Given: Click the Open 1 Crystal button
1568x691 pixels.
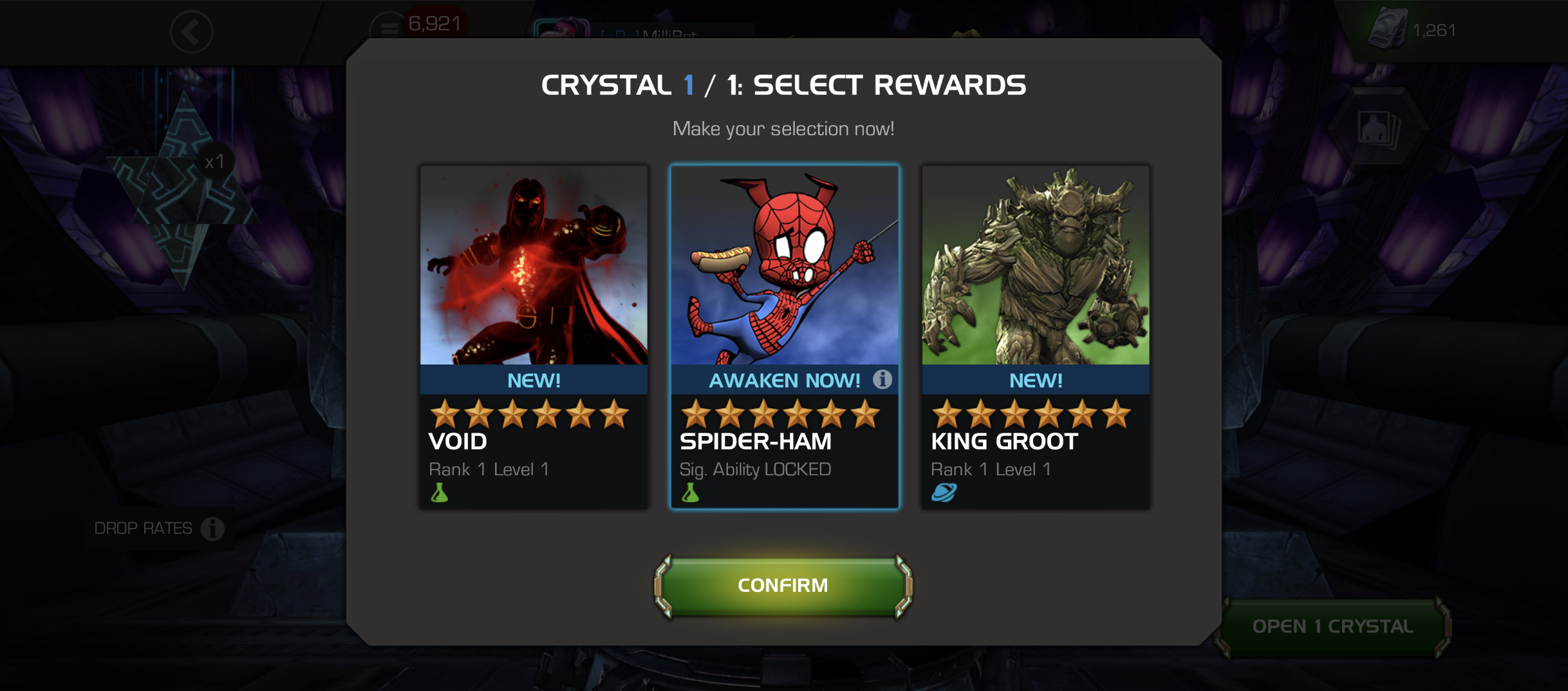Looking at the screenshot, I should point(1332,627).
